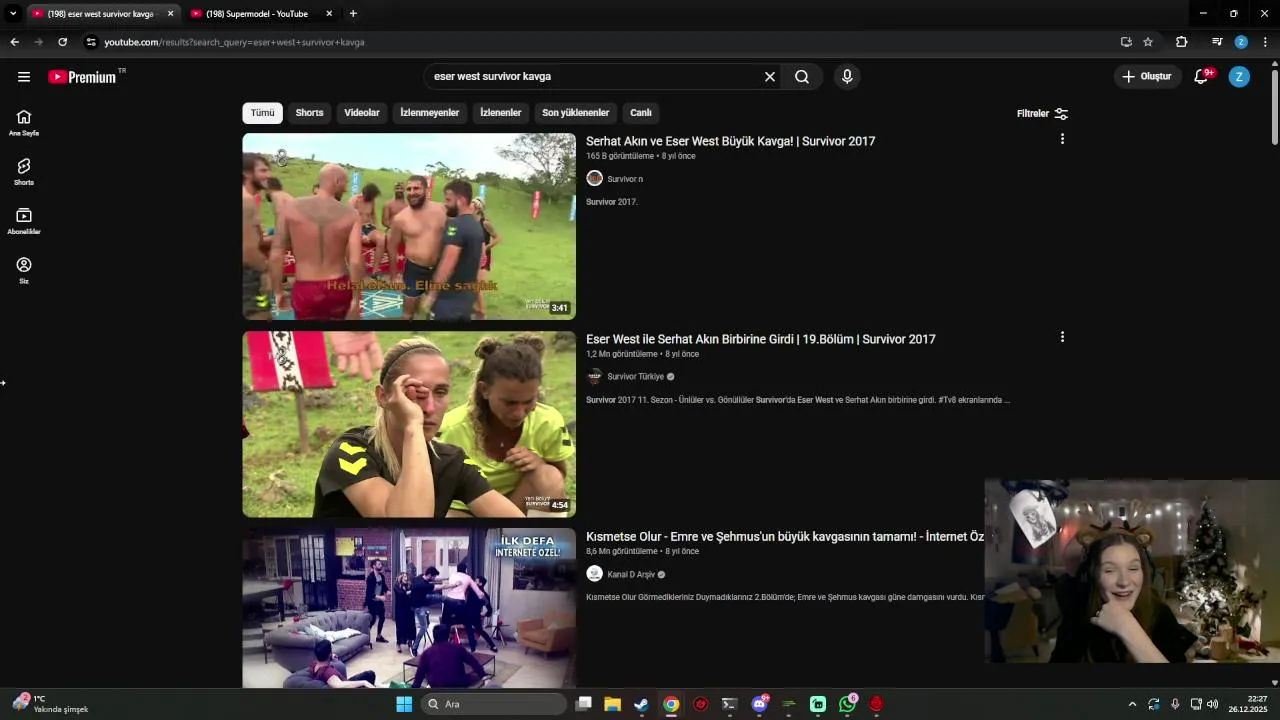Image resolution: width=1280 pixels, height=720 pixels.
Task: View site information icon in address bar
Action: [91, 42]
